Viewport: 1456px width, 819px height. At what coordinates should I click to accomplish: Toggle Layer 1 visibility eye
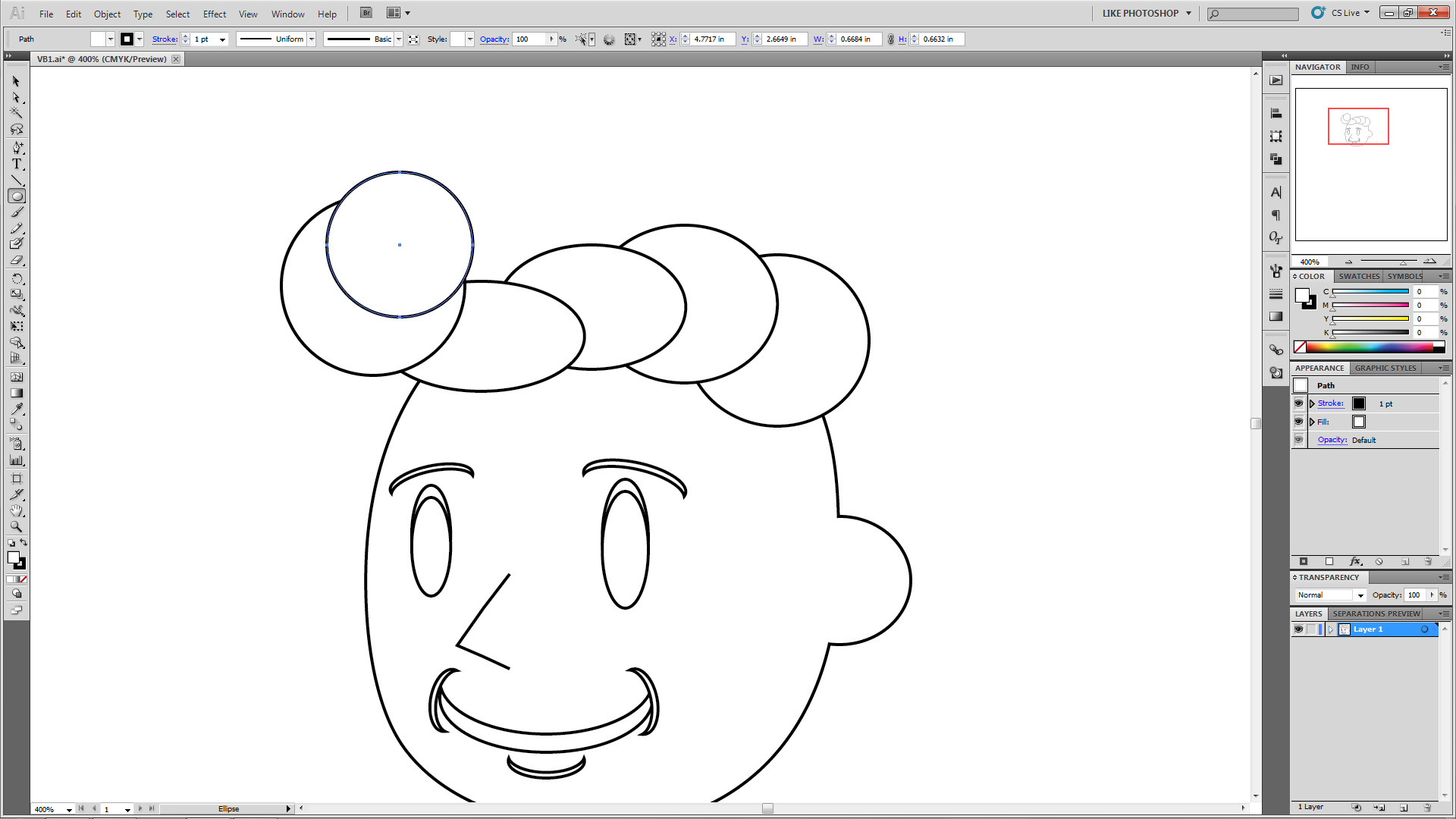[1298, 629]
